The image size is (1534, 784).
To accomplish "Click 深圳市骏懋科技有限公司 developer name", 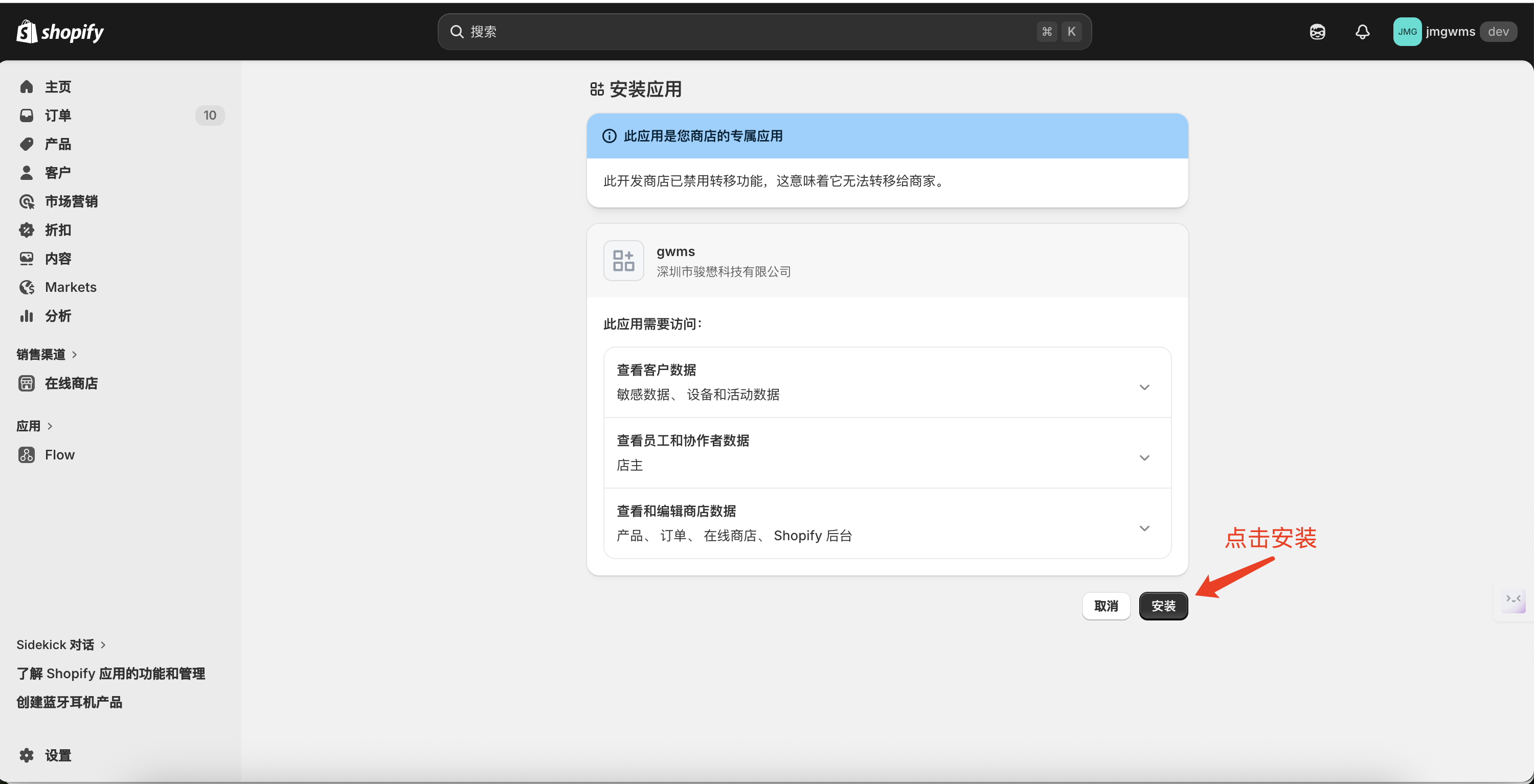I will 724,271.
